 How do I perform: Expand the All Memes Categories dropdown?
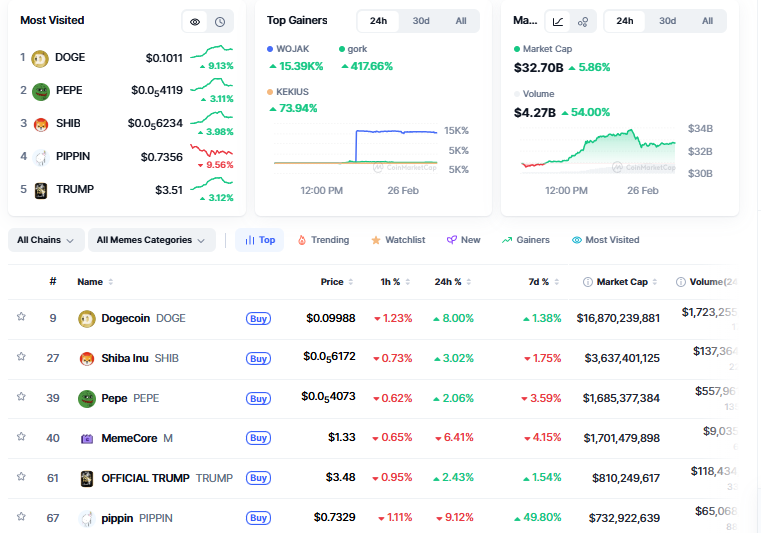(151, 240)
